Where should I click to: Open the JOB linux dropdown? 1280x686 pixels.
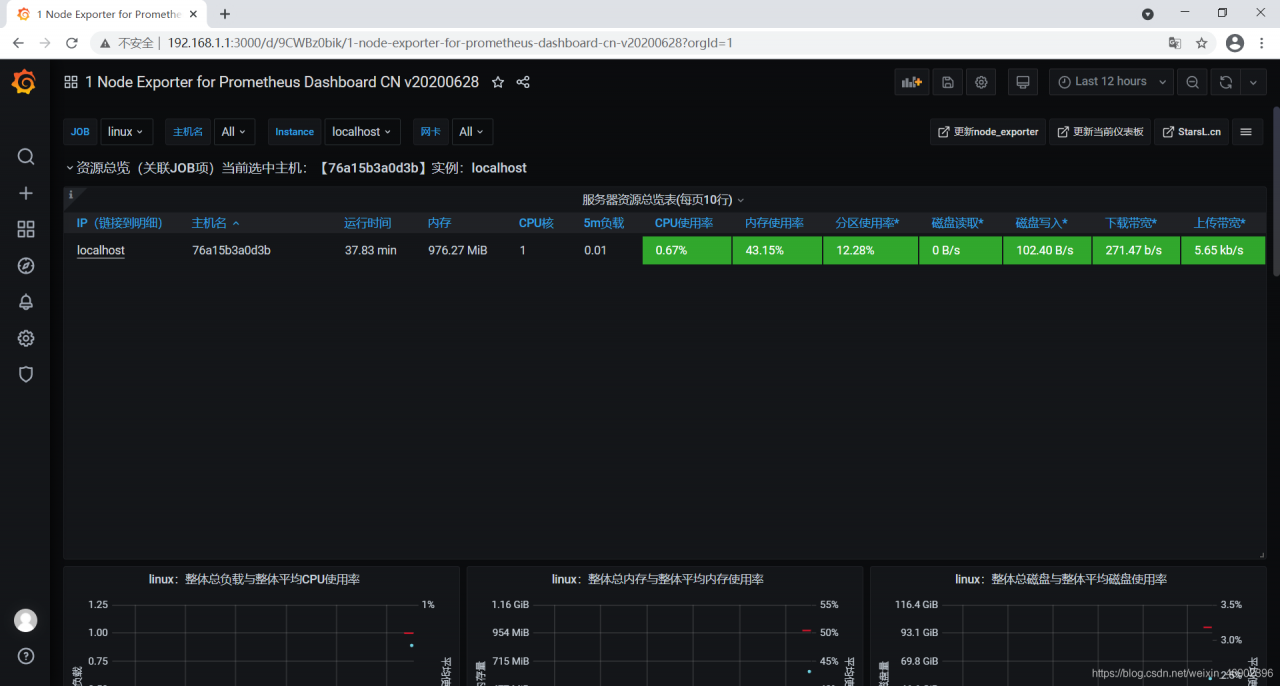(x=126, y=132)
